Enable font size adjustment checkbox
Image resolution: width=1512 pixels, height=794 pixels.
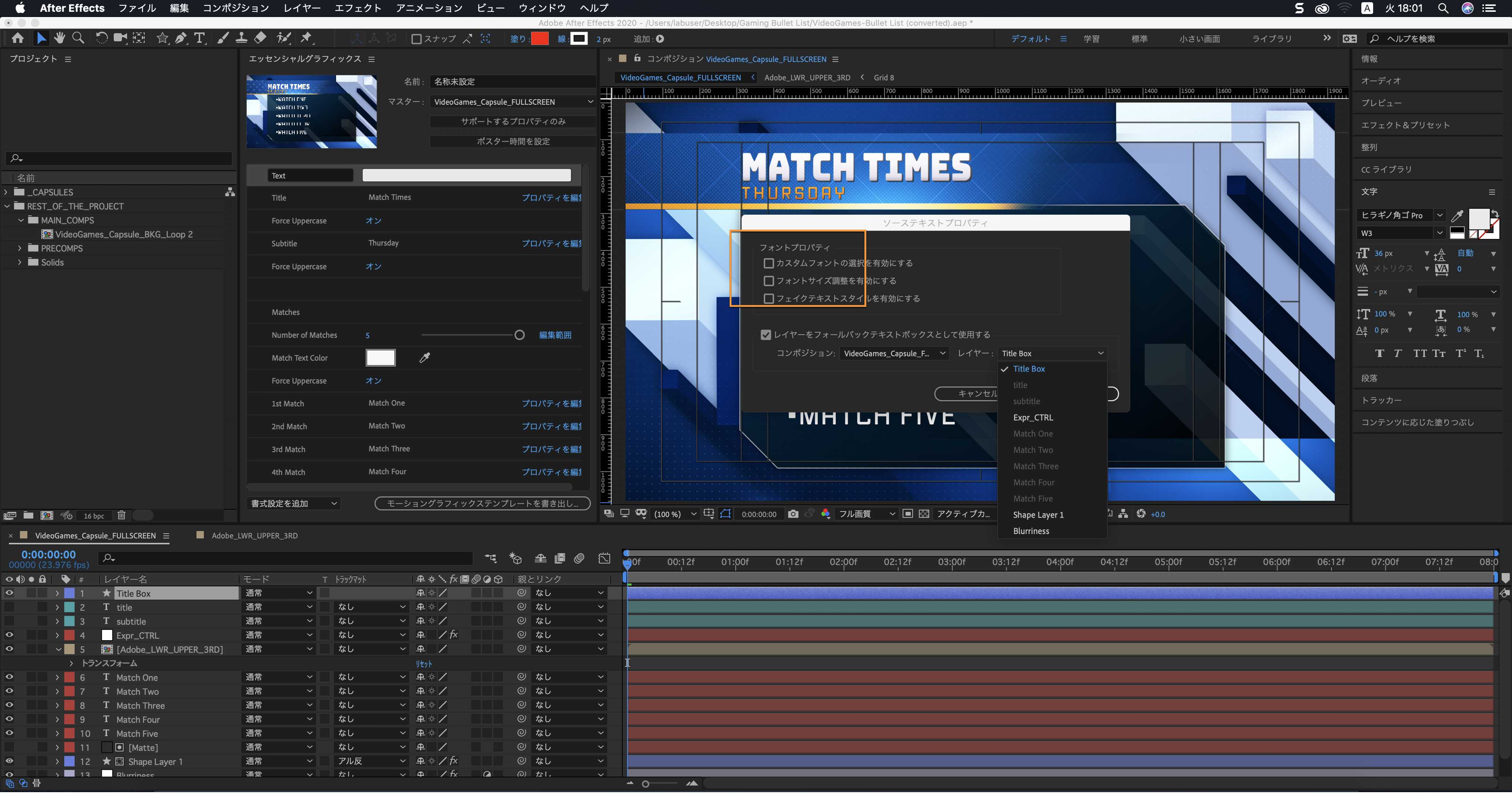pos(768,281)
